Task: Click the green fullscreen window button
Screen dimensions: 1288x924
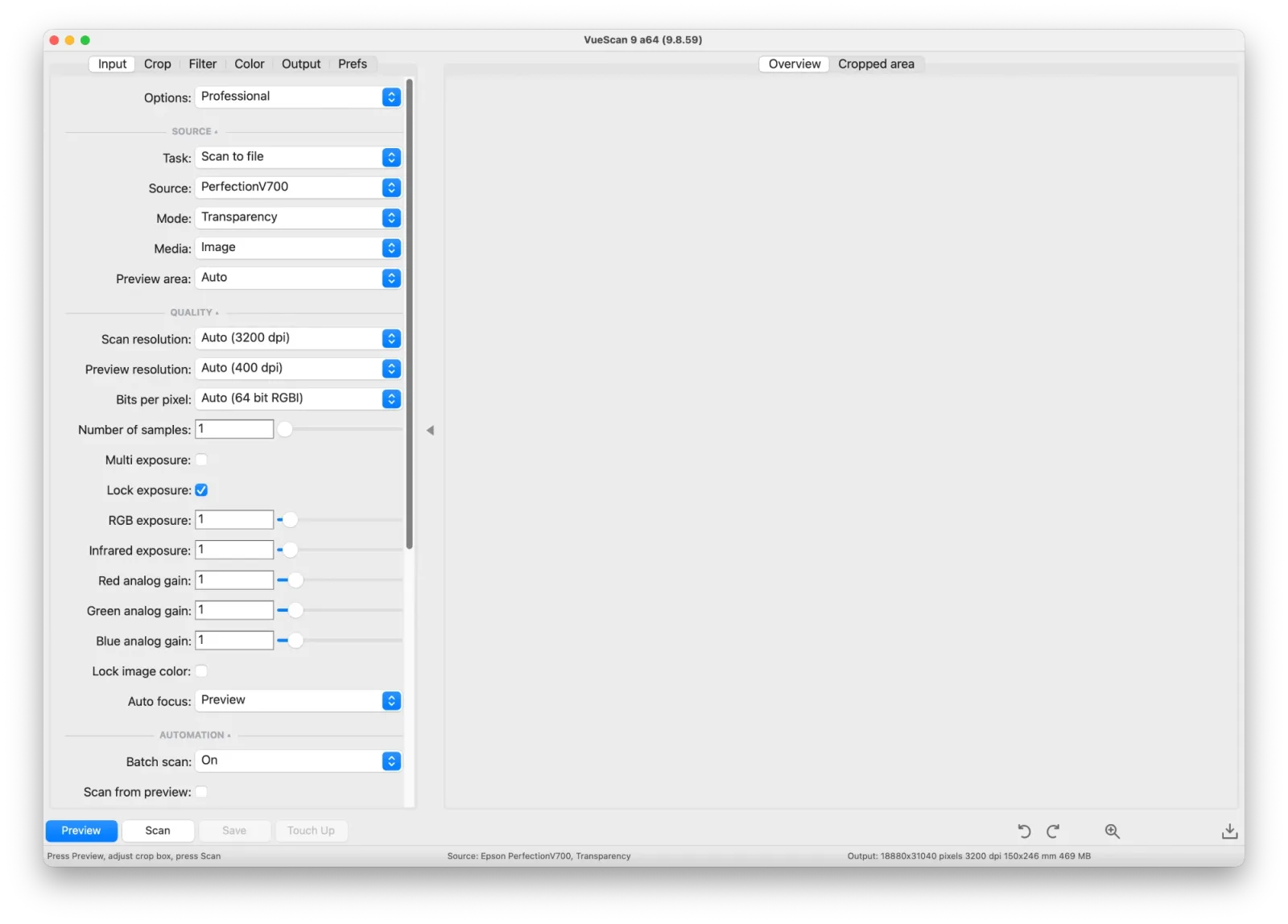Action: point(85,40)
